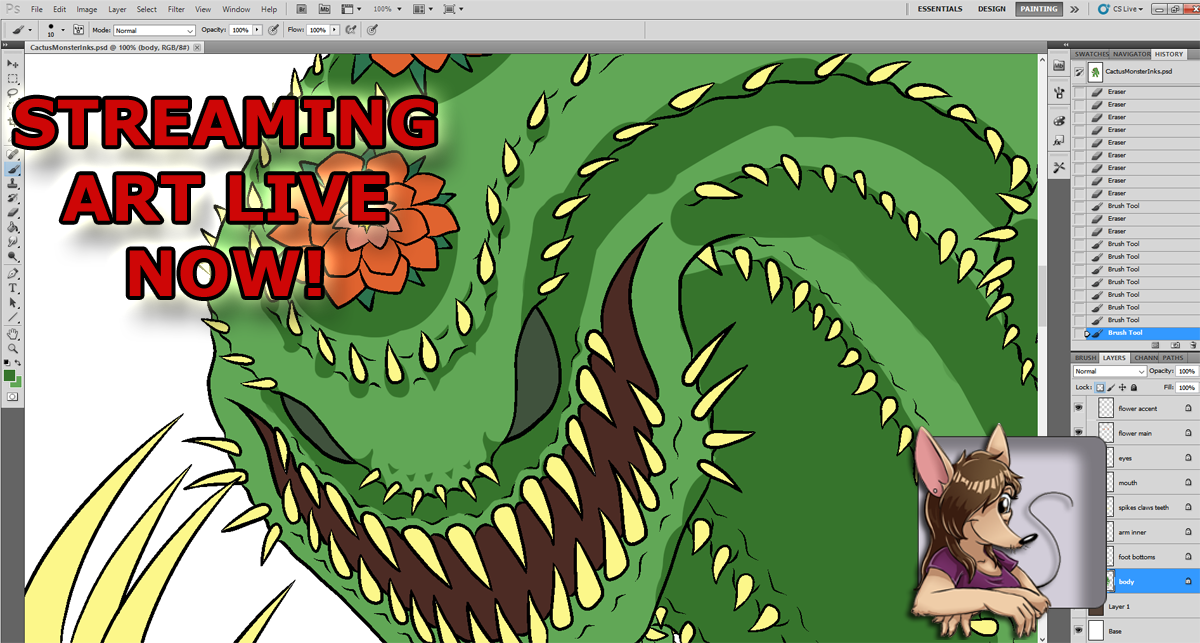Open the Filter menu
Image resolution: width=1200 pixels, height=643 pixels.
point(176,9)
